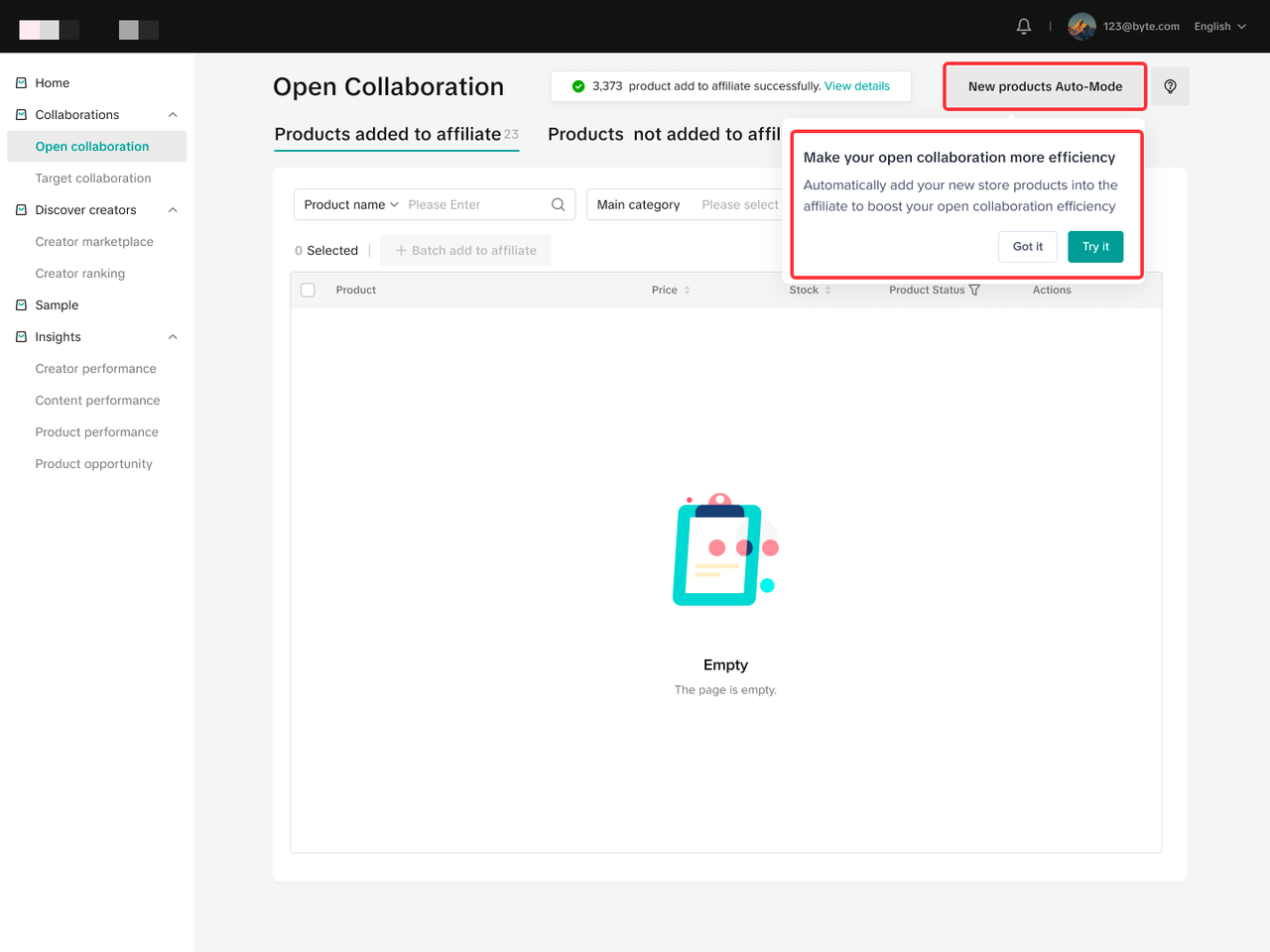The width and height of the screenshot is (1270, 952).
Task: Collapse the Collaborations sidebar section
Action: pyautogui.click(x=173, y=115)
